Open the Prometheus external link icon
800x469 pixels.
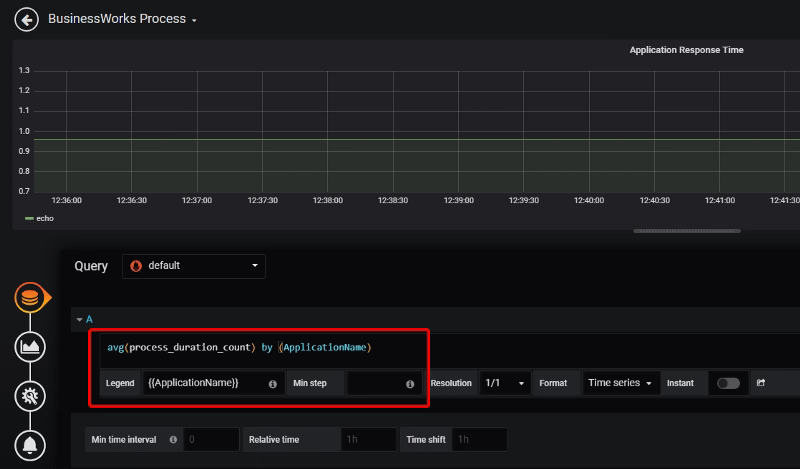pos(762,383)
